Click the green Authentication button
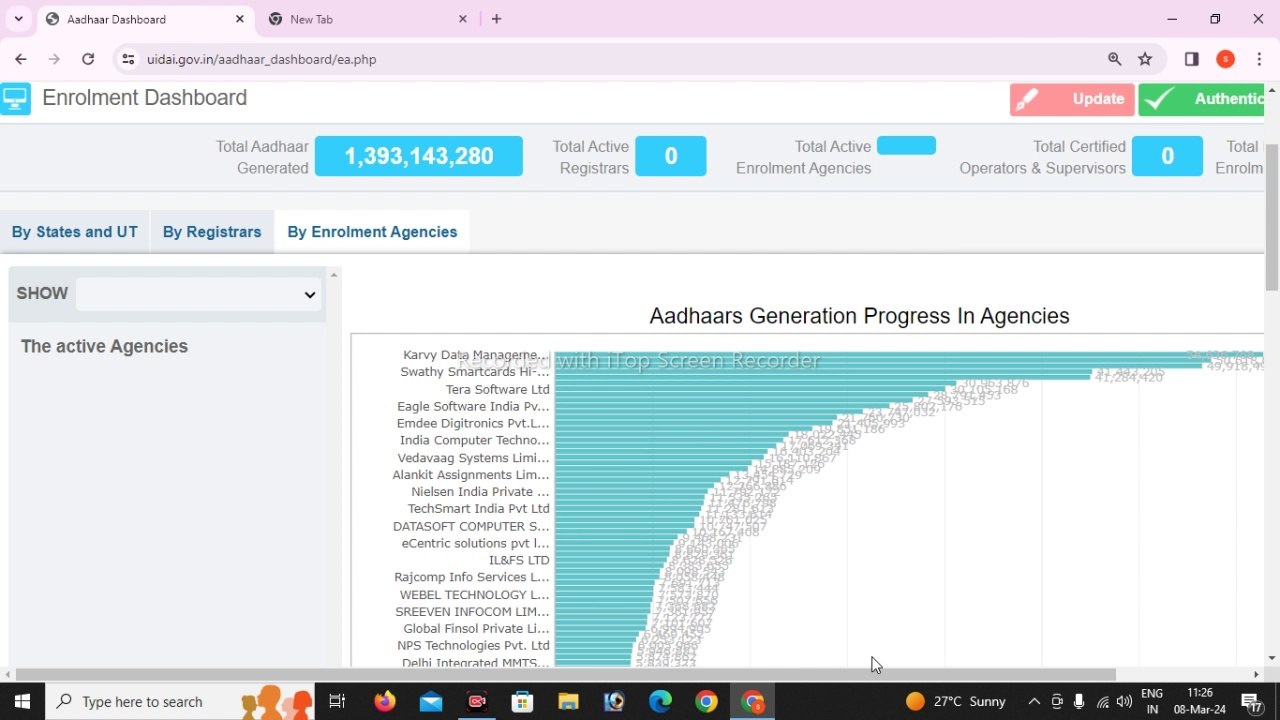 pyautogui.click(x=1205, y=99)
